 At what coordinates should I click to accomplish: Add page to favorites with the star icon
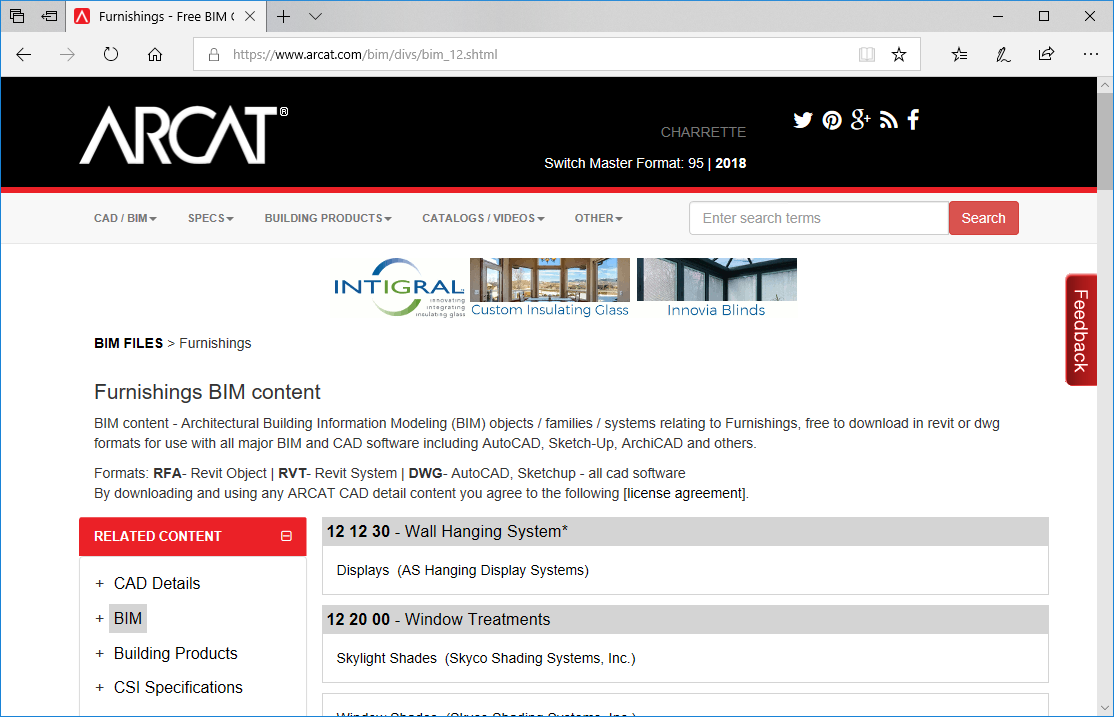click(899, 54)
